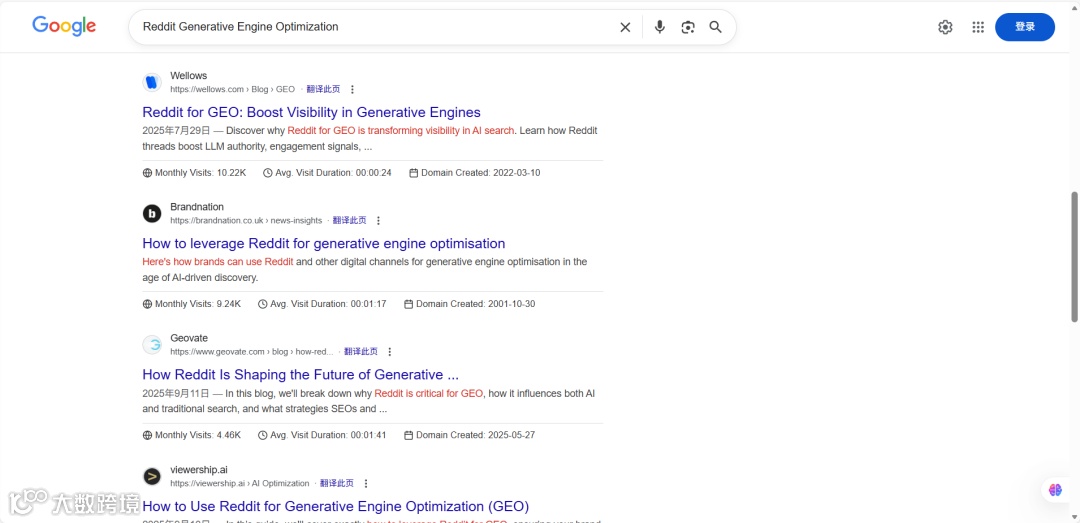Click Monthly Visits 4.46K stat
Image resolution: width=1080 pixels, height=523 pixels.
(x=191, y=435)
